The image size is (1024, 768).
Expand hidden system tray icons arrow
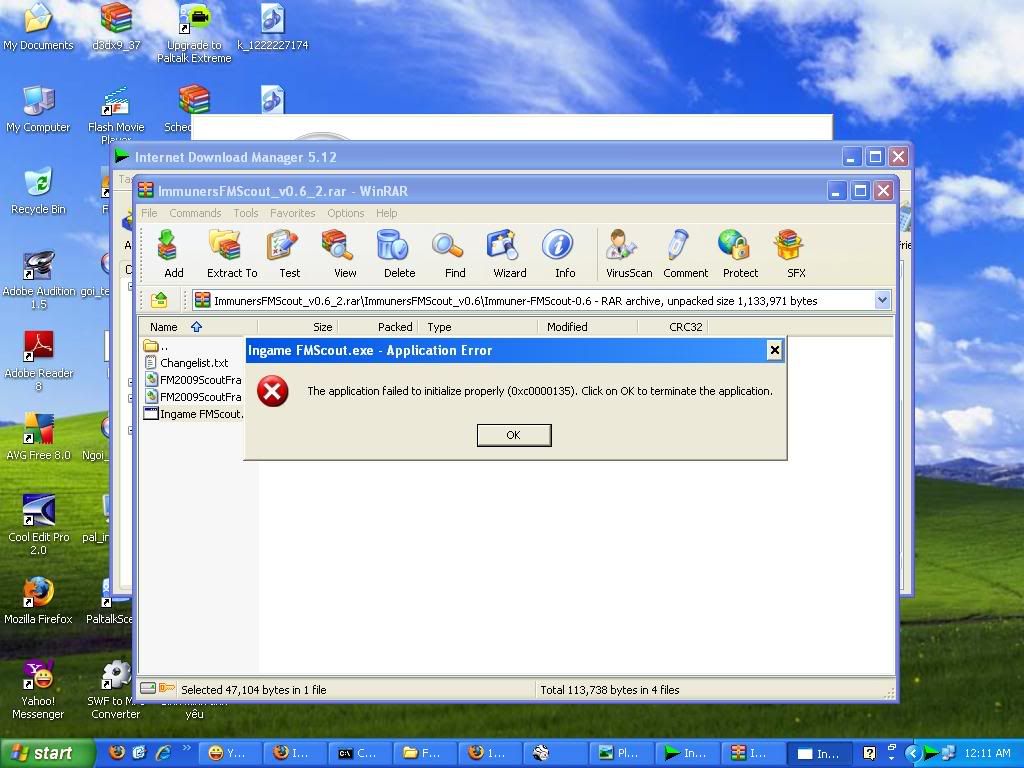pos(912,753)
